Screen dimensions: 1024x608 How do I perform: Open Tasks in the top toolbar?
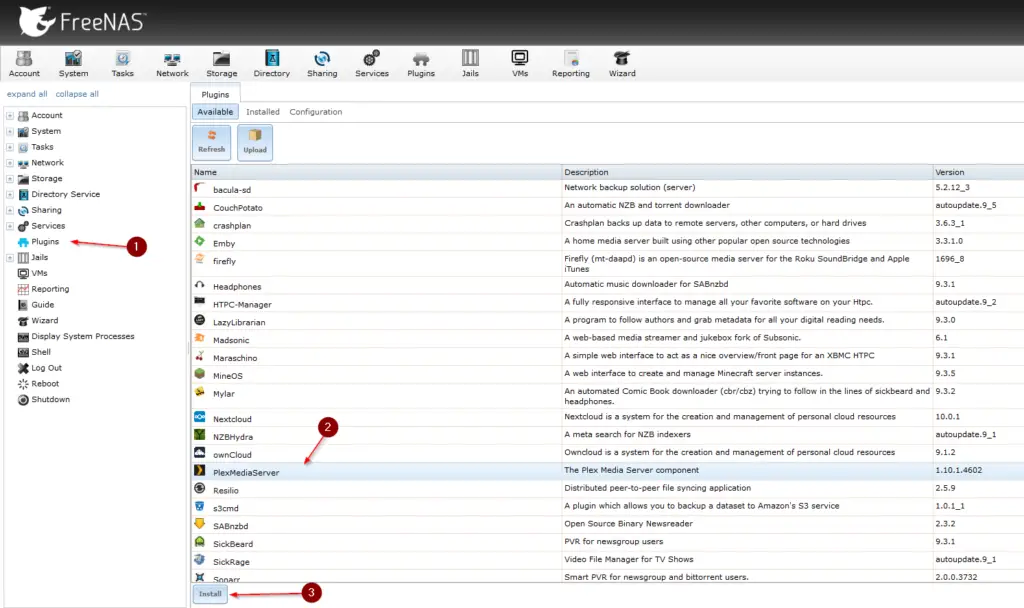coord(122,64)
